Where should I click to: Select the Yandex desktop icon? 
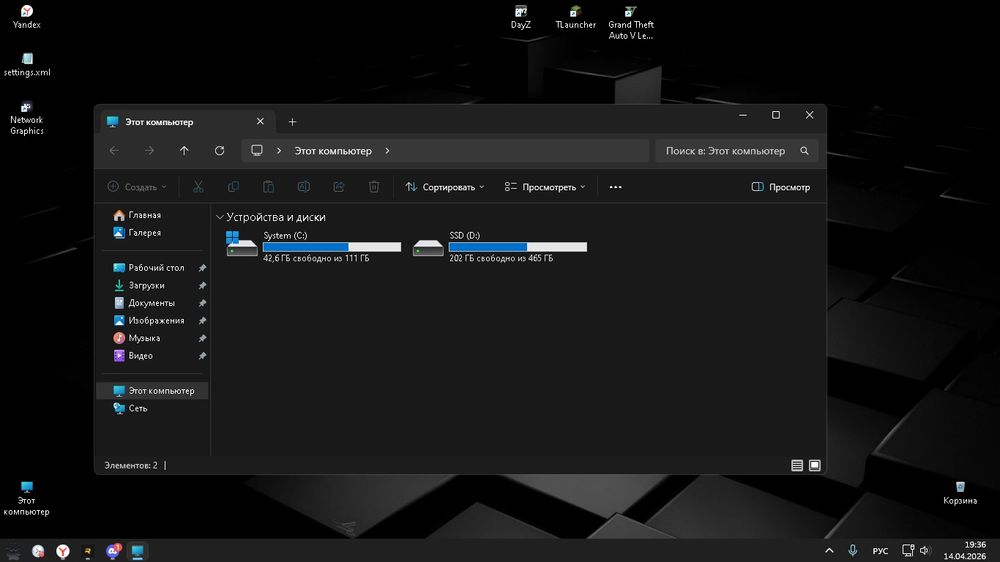pos(27,17)
